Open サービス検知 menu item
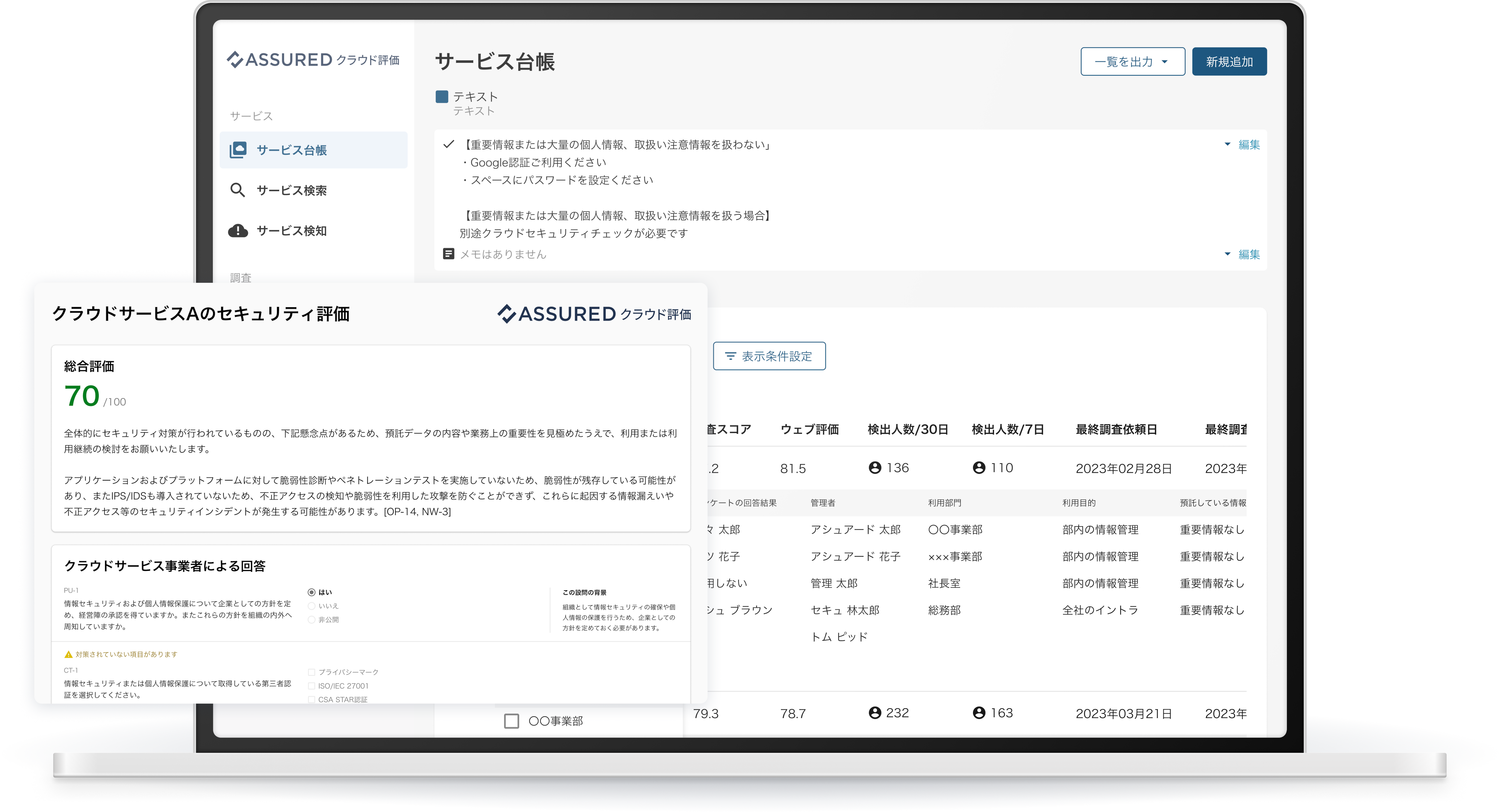Viewport: 1500px width, 812px height. [291, 231]
